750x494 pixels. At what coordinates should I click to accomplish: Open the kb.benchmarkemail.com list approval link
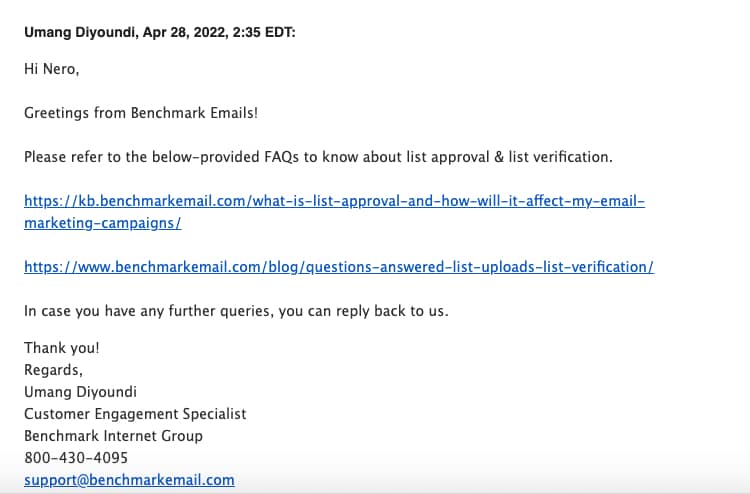tap(334, 201)
